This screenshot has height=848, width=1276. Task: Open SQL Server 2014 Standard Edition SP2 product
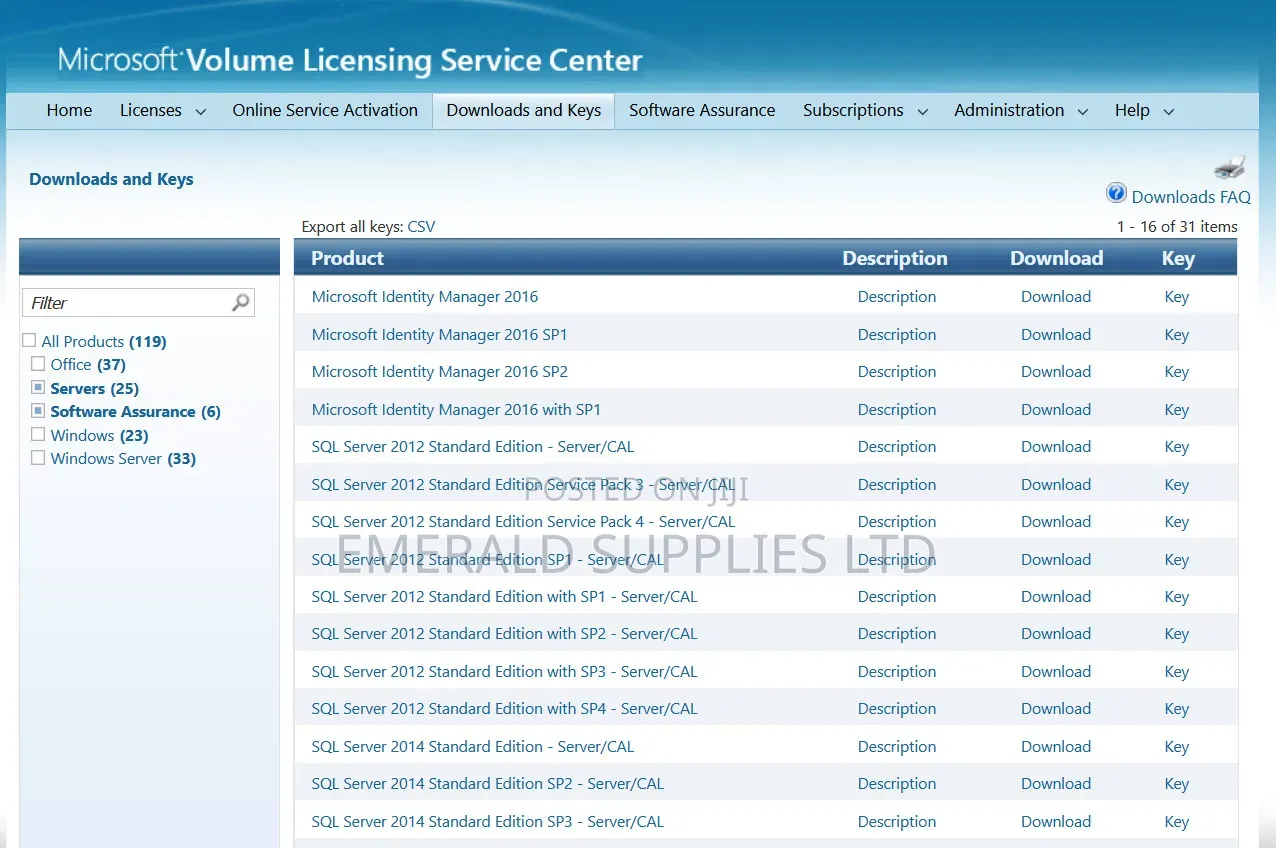click(488, 783)
